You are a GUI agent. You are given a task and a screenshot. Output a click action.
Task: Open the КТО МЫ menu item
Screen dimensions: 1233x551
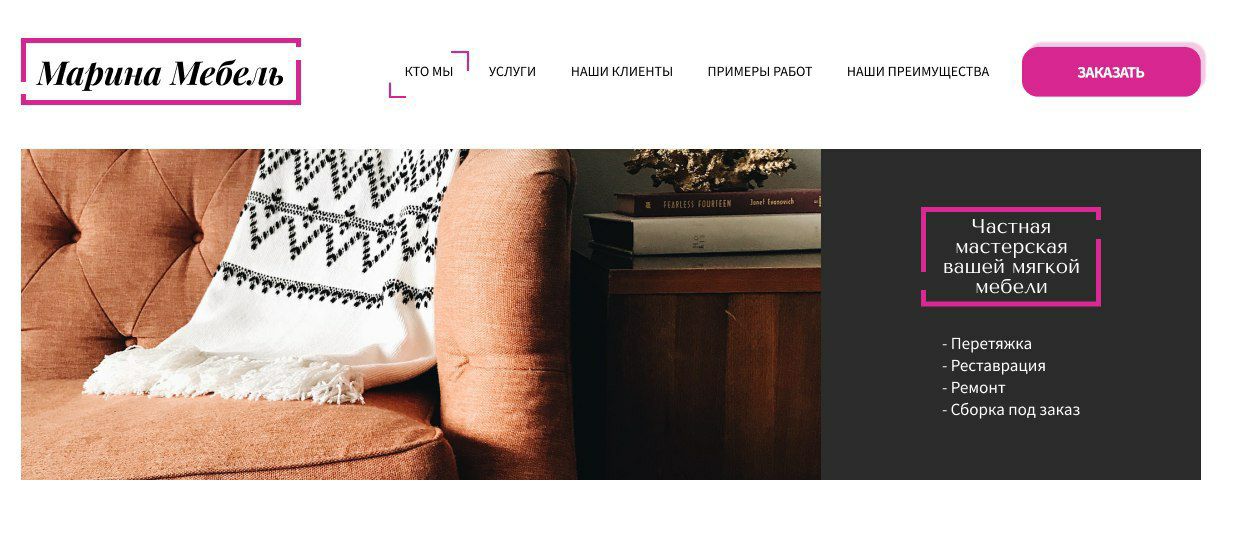[x=429, y=72]
